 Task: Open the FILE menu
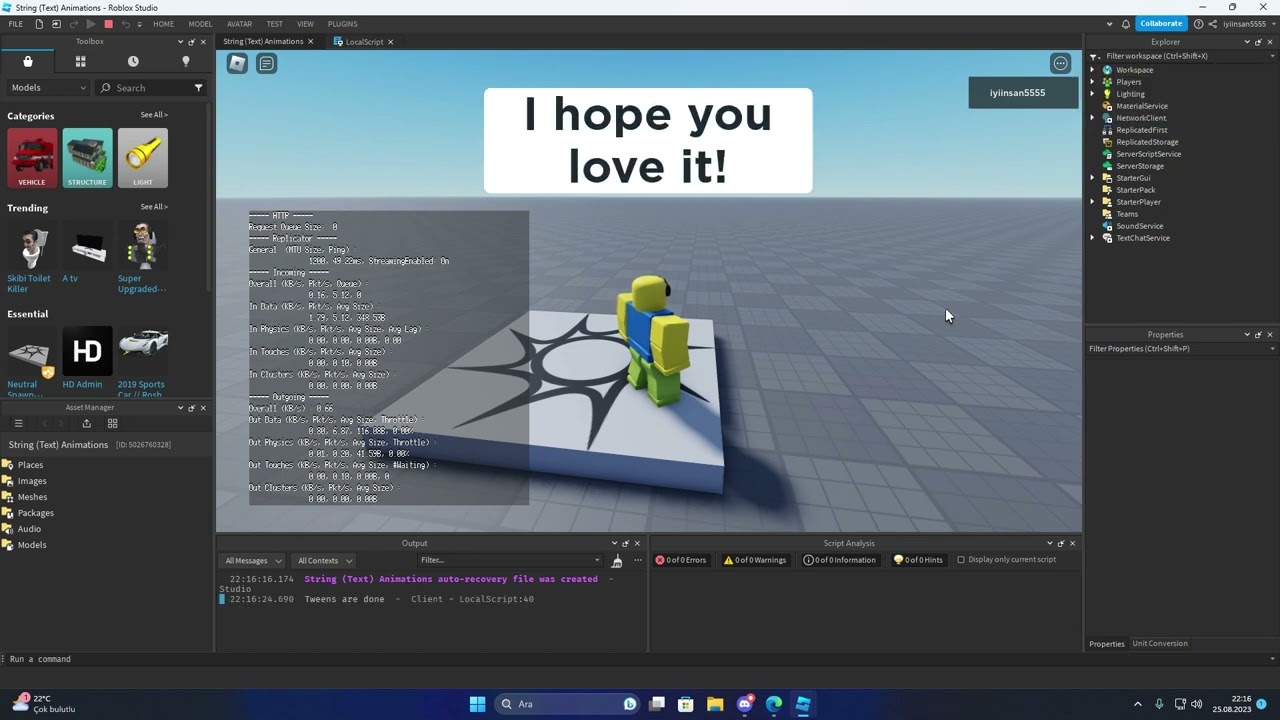tap(16, 24)
